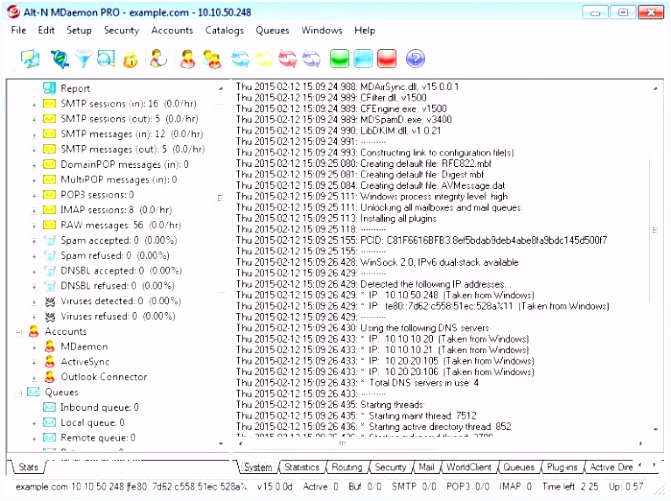Open the Help menu
The image size is (671, 501).
pyautogui.click(x=365, y=30)
